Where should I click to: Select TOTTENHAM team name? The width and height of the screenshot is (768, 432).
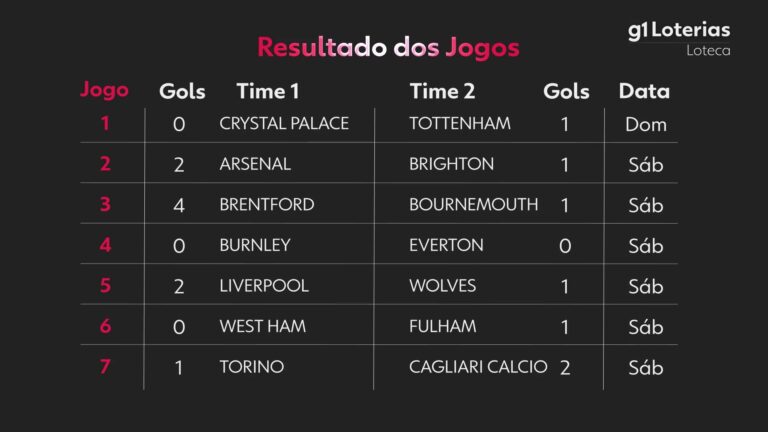coord(459,124)
